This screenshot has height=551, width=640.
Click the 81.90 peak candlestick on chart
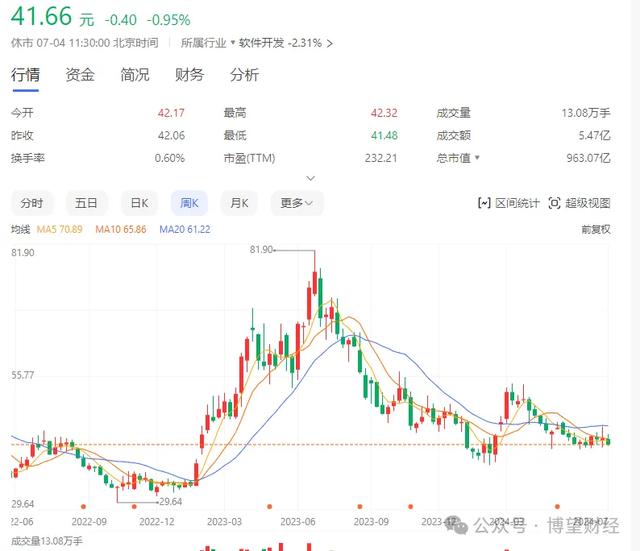(x=315, y=282)
